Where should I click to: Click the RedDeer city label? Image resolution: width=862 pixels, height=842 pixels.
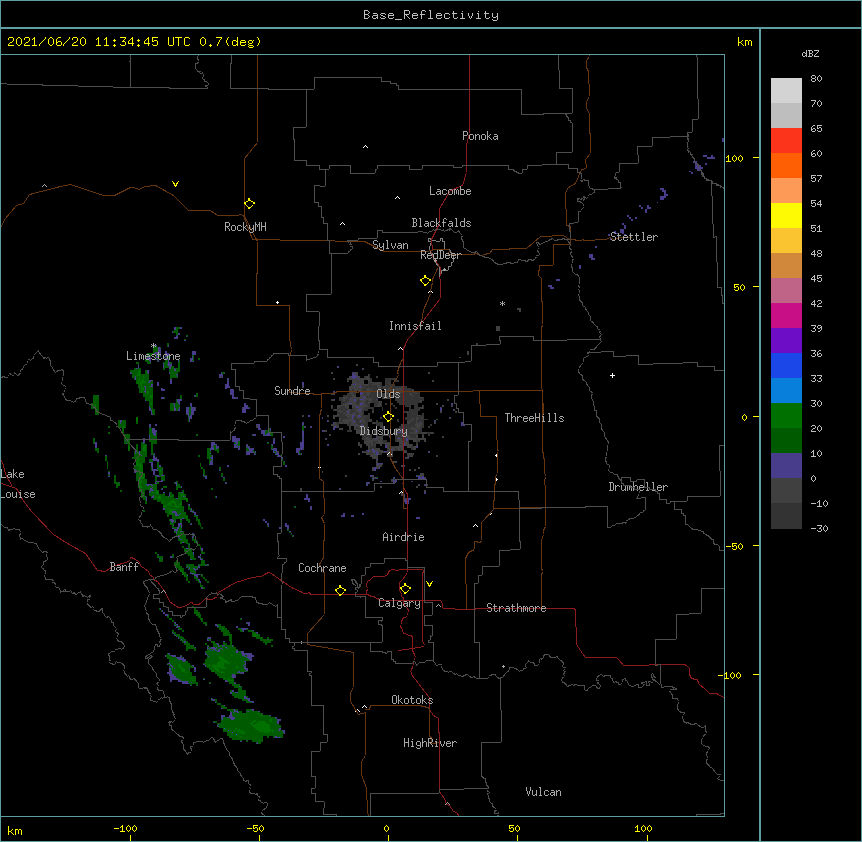(440, 255)
